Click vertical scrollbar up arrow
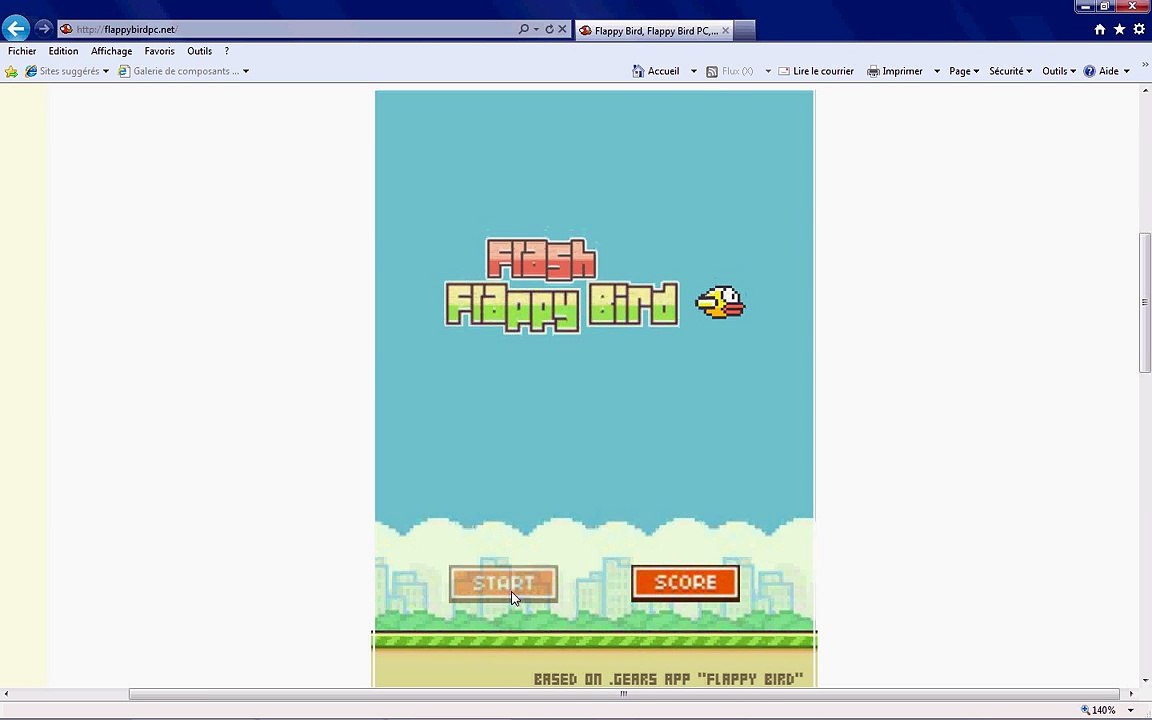The image size is (1152, 720). point(1145,90)
